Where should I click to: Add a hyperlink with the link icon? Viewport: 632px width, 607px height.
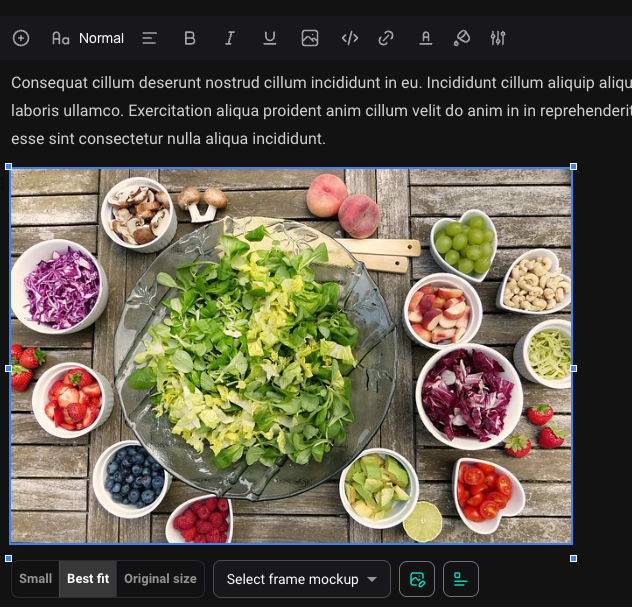[386, 38]
